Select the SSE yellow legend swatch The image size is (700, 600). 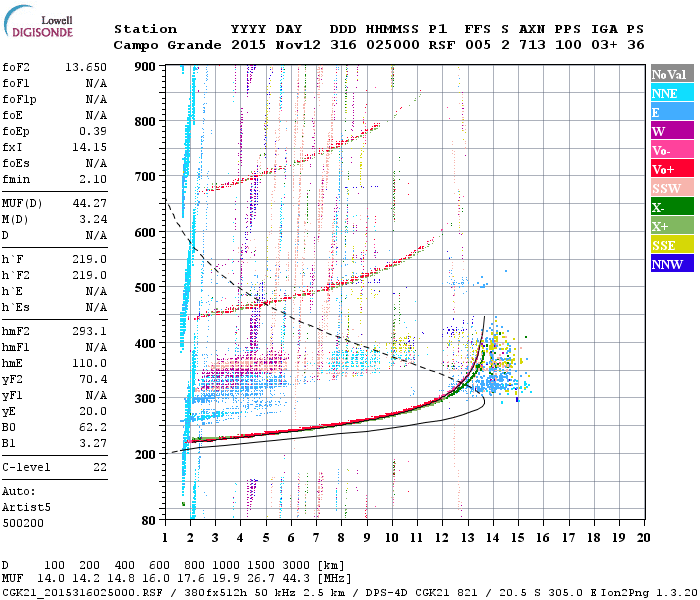(x=672, y=245)
